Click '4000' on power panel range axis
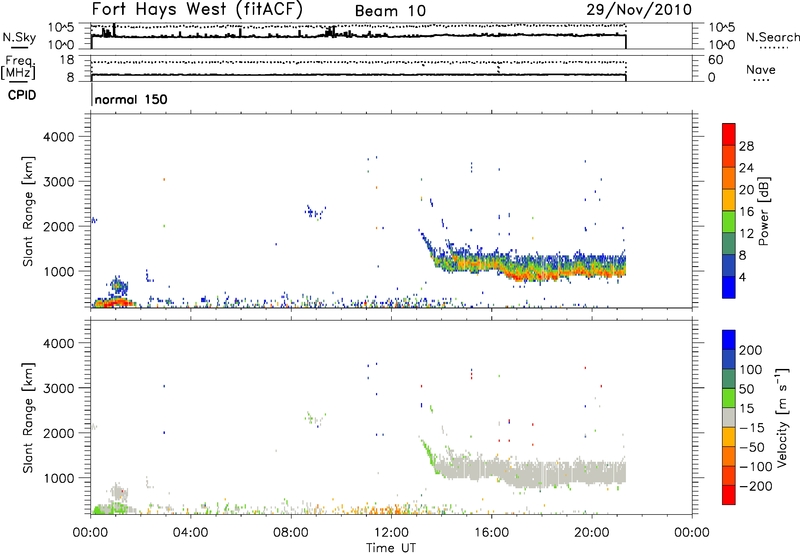The width and height of the screenshot is (800, 554). [59, 137]
